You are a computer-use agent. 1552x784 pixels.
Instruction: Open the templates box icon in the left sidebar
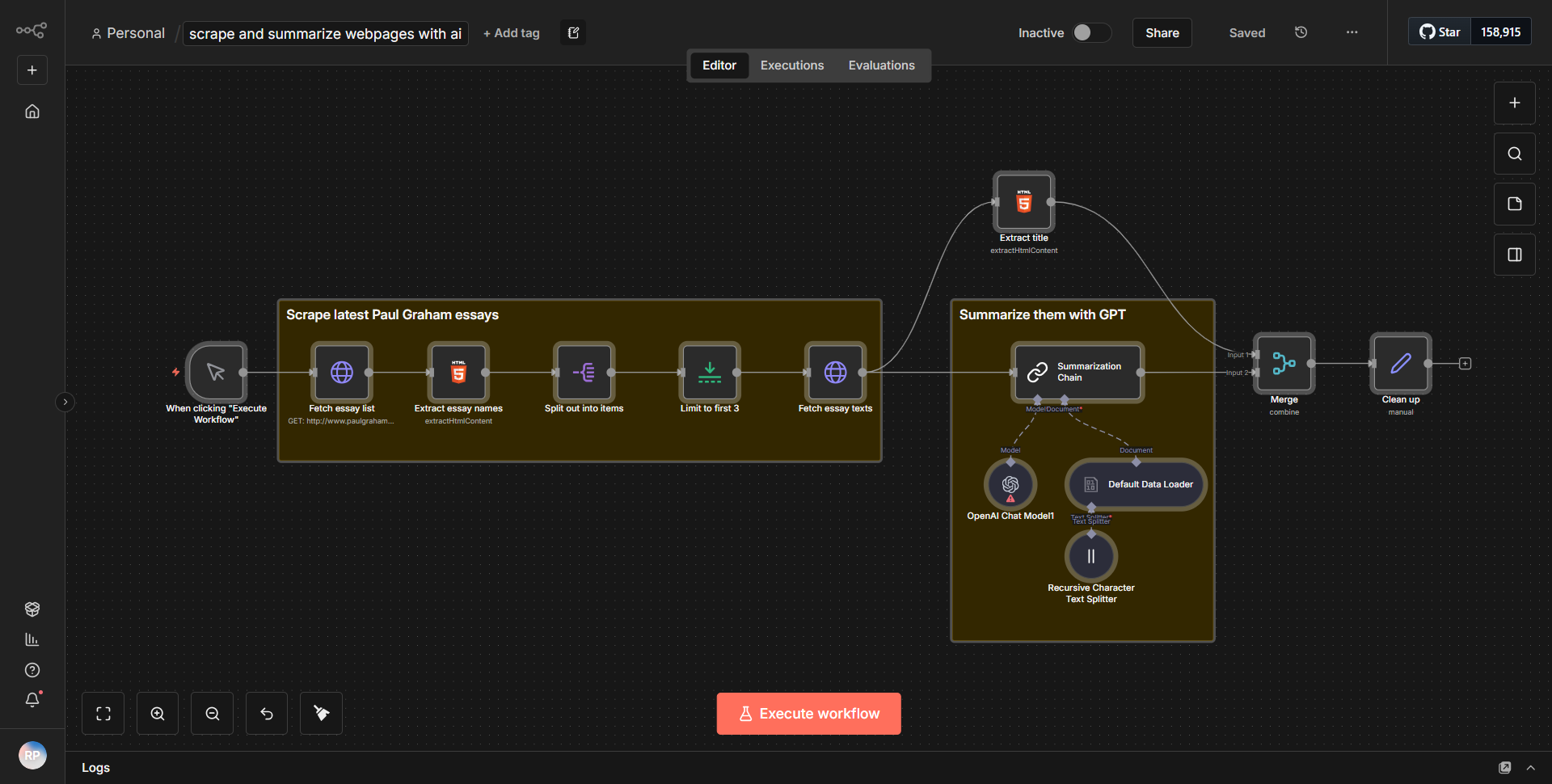[x=32, y=609]
